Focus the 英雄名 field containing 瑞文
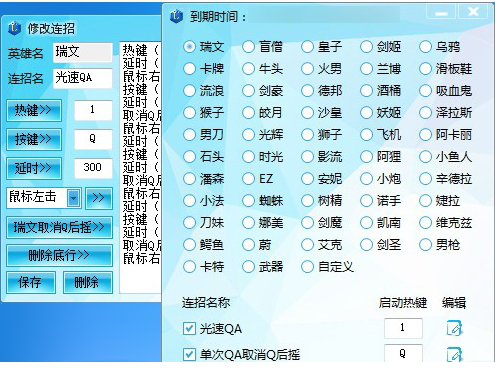Viewport: 495px width, 376px height. point(83,52)
